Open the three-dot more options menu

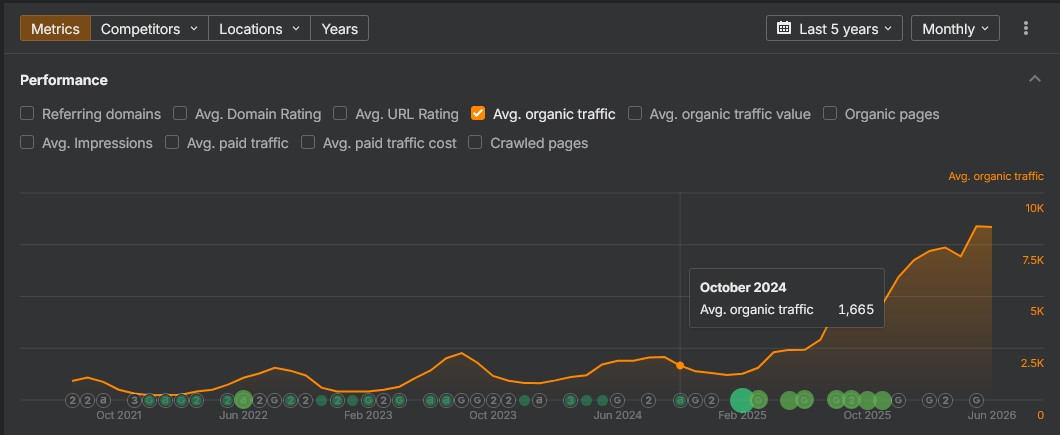(1026, 28)
